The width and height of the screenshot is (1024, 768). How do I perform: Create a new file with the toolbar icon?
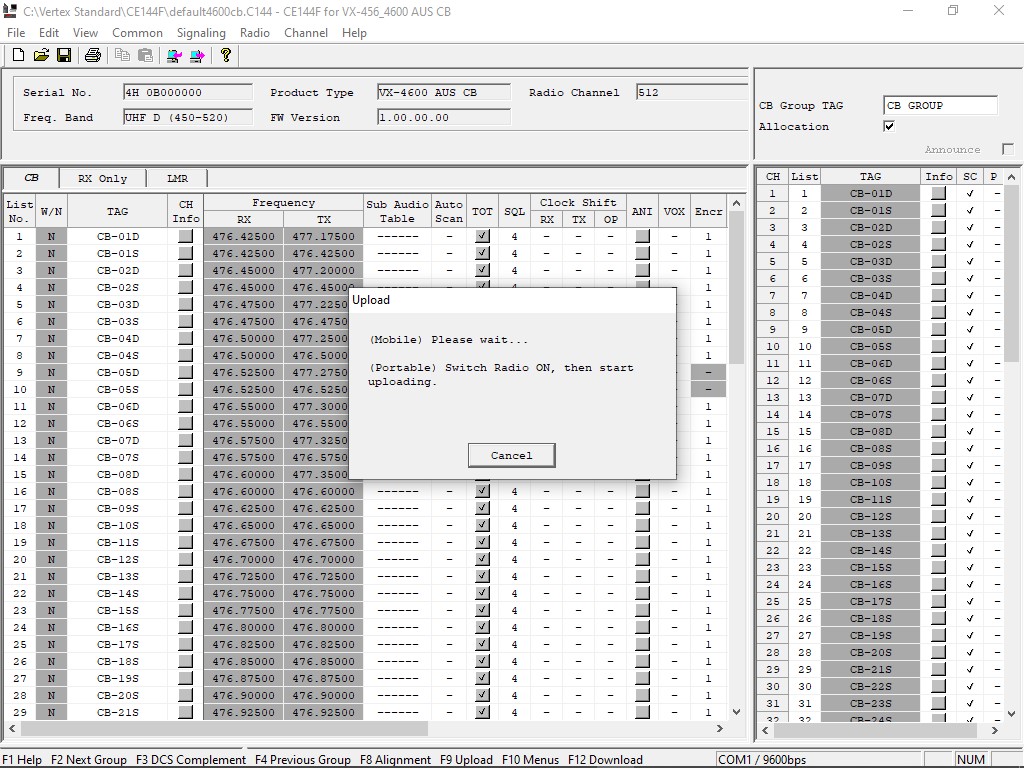click(18, 56)
